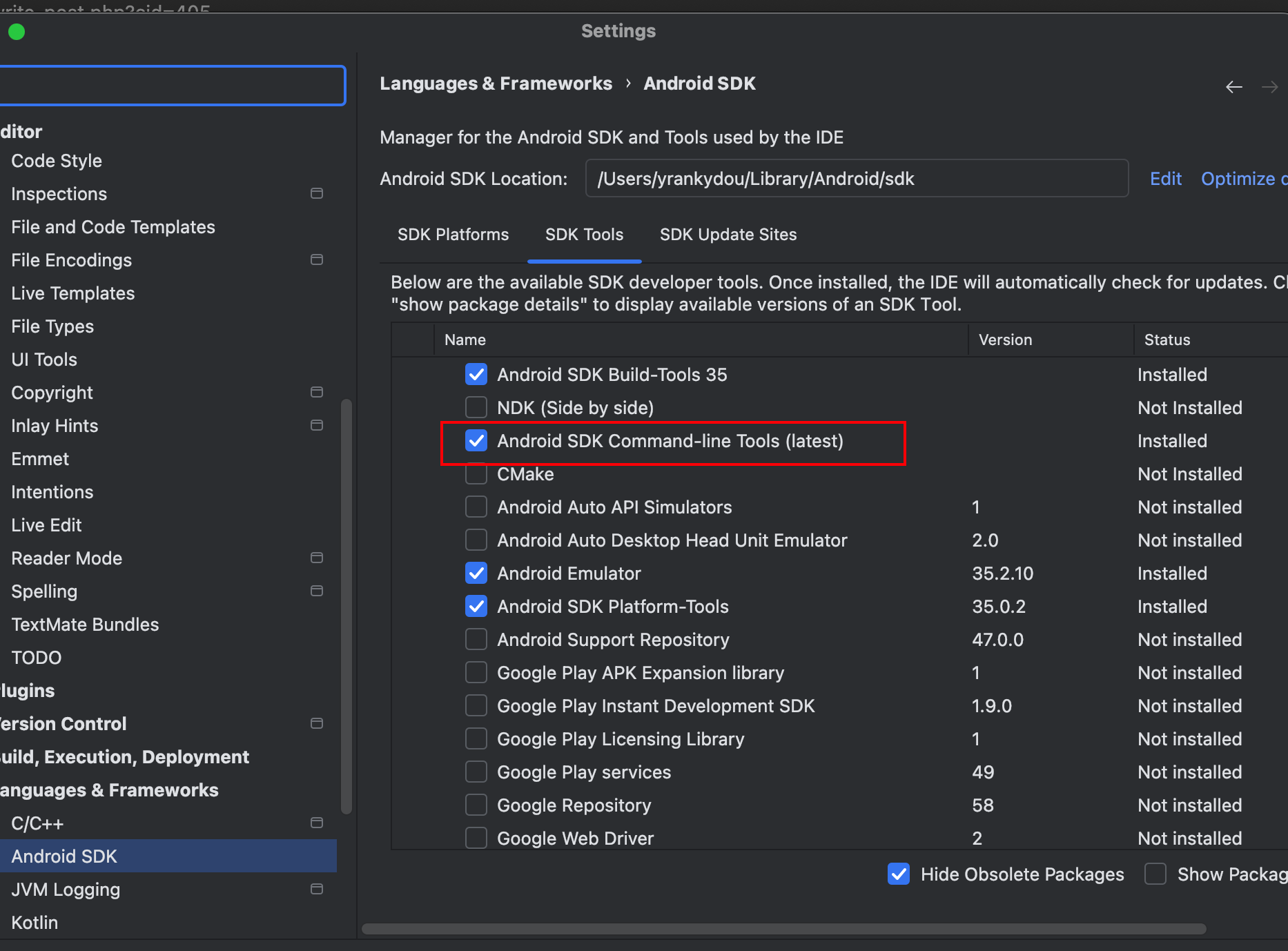Check Google Play APK Expansion library

[476, 672]
